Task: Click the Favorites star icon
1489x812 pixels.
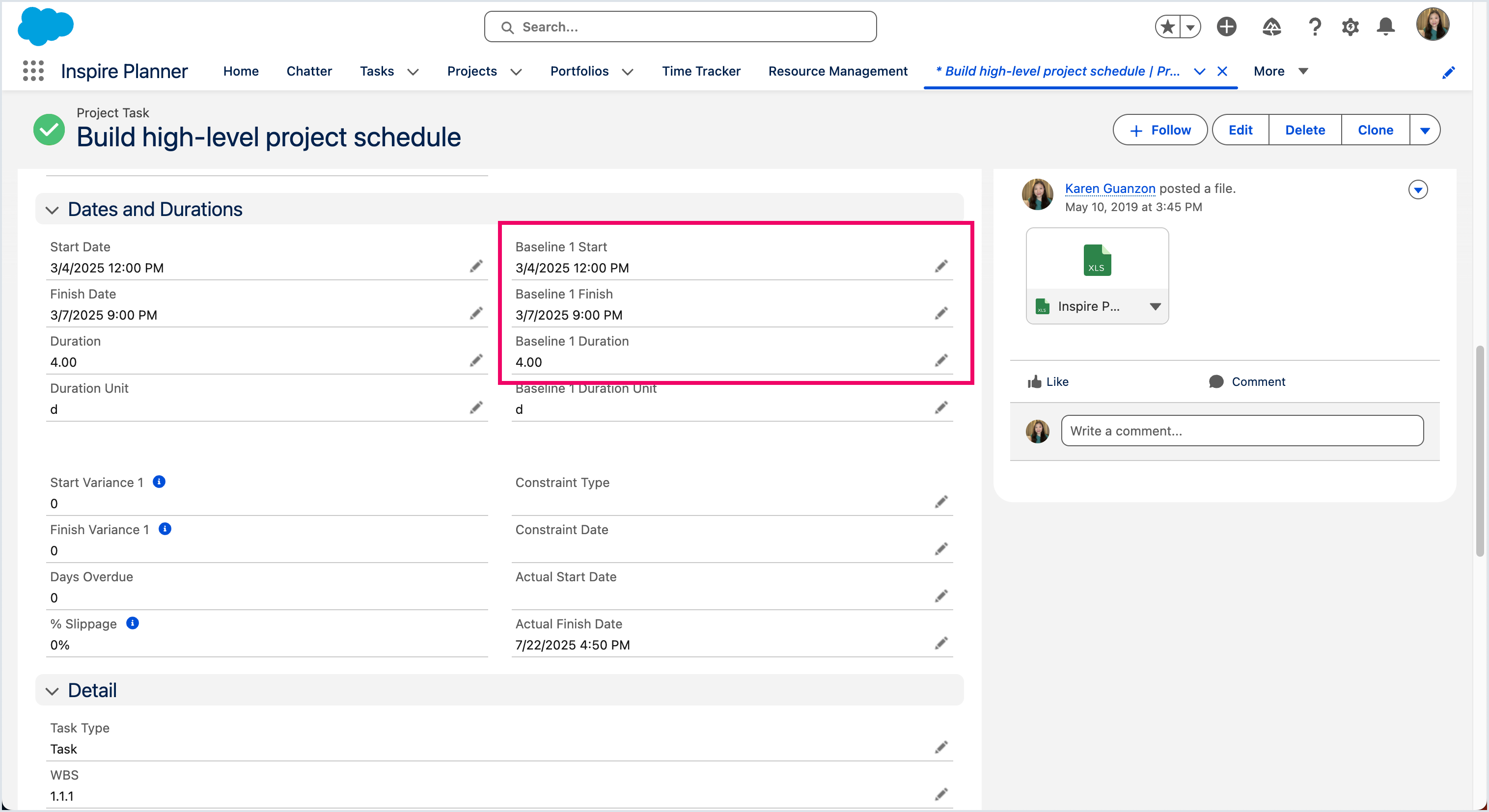Action: [x=1168, y=27]
